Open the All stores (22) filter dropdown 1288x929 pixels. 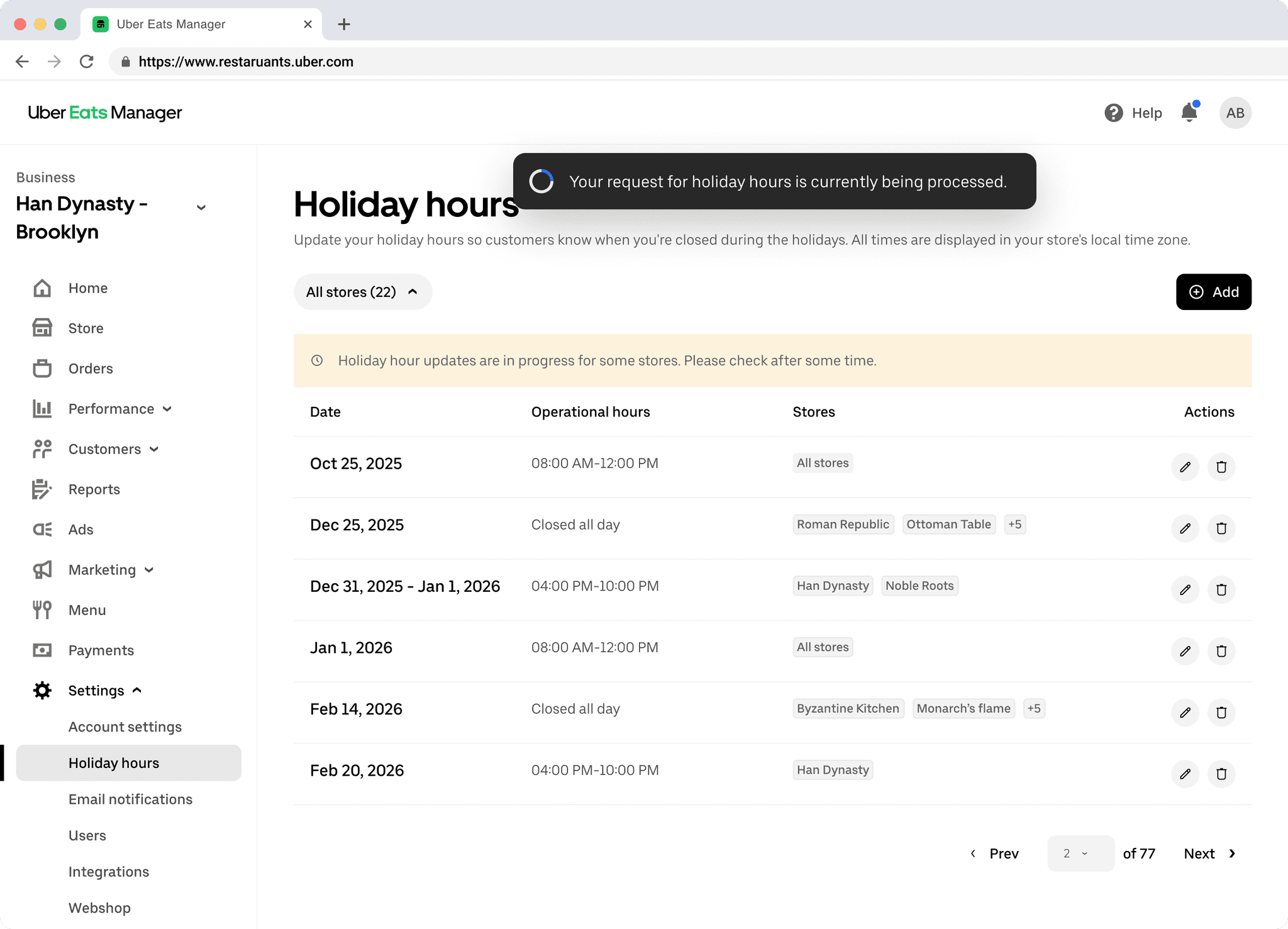point(362,292)
